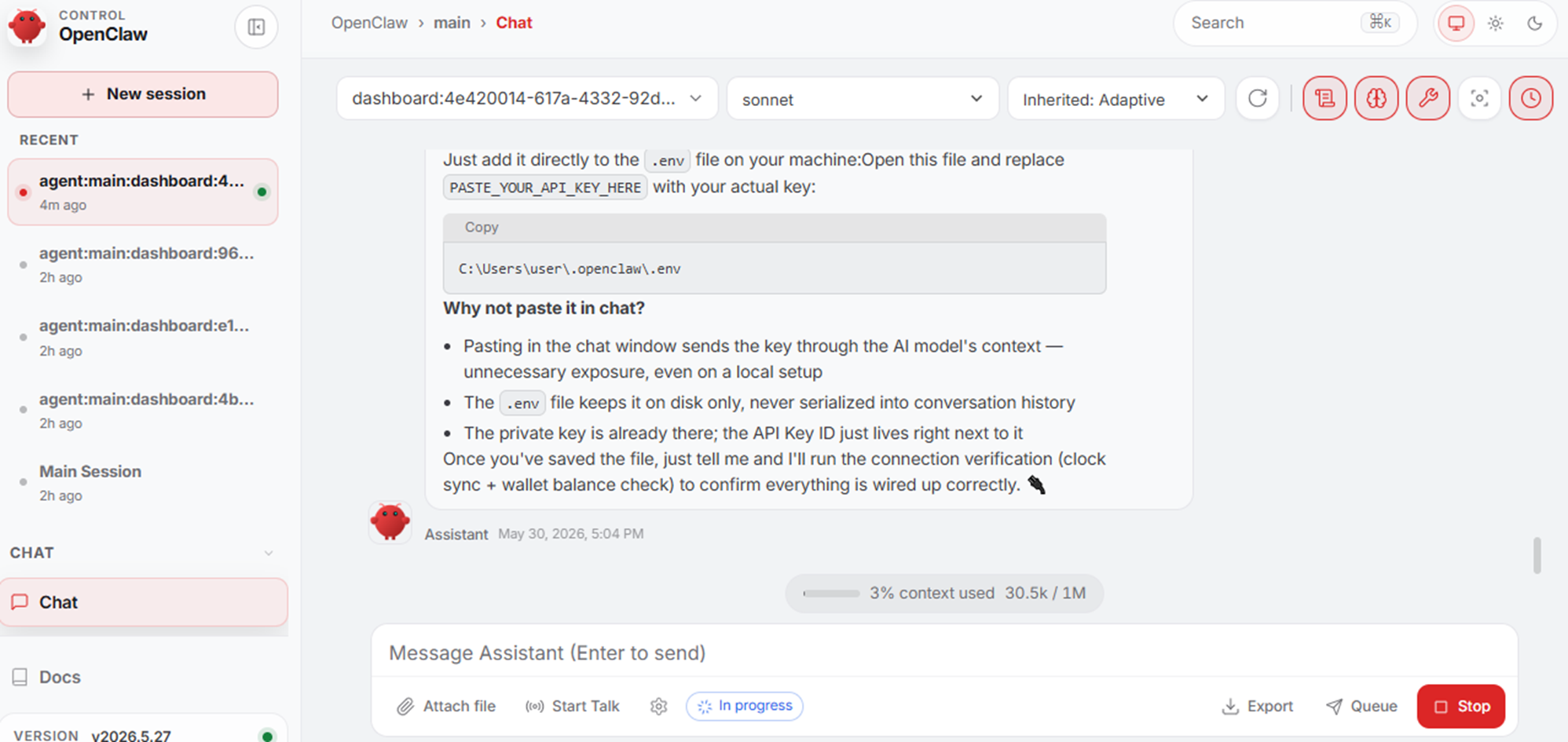Click the plus icon on New session
Image resolution: width=1568 pixels, height=742 pixels.
88,94
